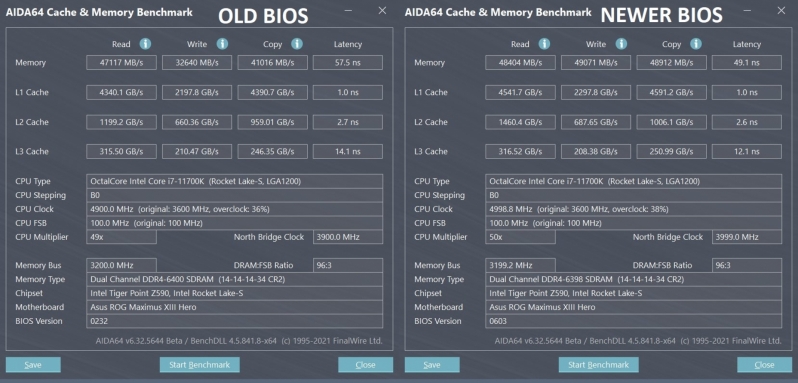Click CPU Clock field showing 4998.8 MHz
This screenshot has width=798, height=383.
click(634, 209)
